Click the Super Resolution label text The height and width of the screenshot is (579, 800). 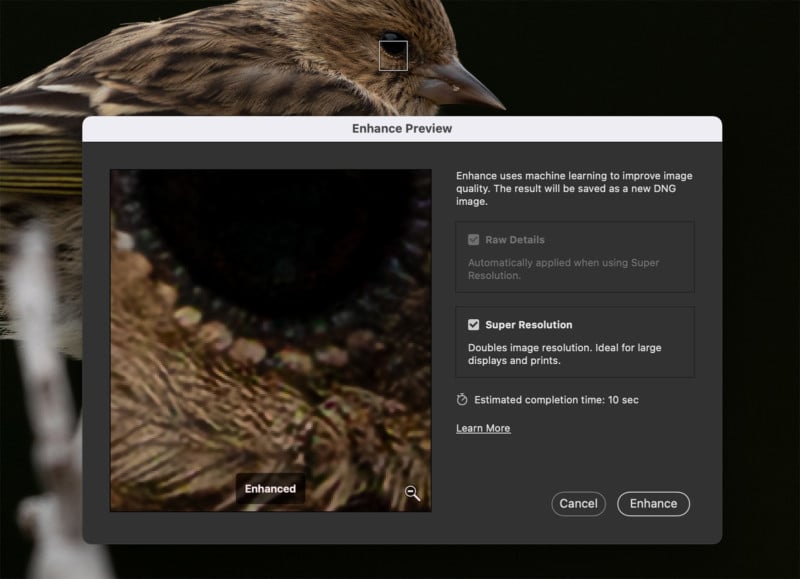[x=530, y=322]
